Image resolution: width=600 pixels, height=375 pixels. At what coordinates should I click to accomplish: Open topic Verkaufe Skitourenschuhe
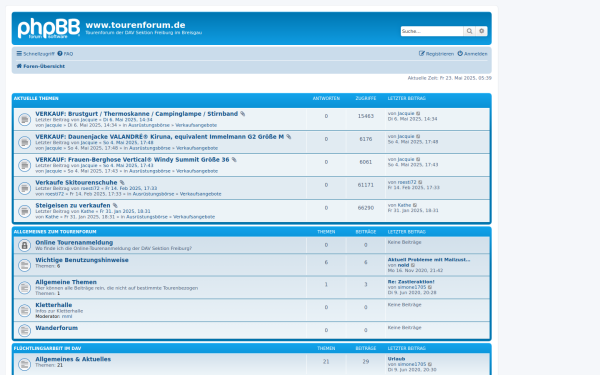pyautogui.click(x=76, y=183)
